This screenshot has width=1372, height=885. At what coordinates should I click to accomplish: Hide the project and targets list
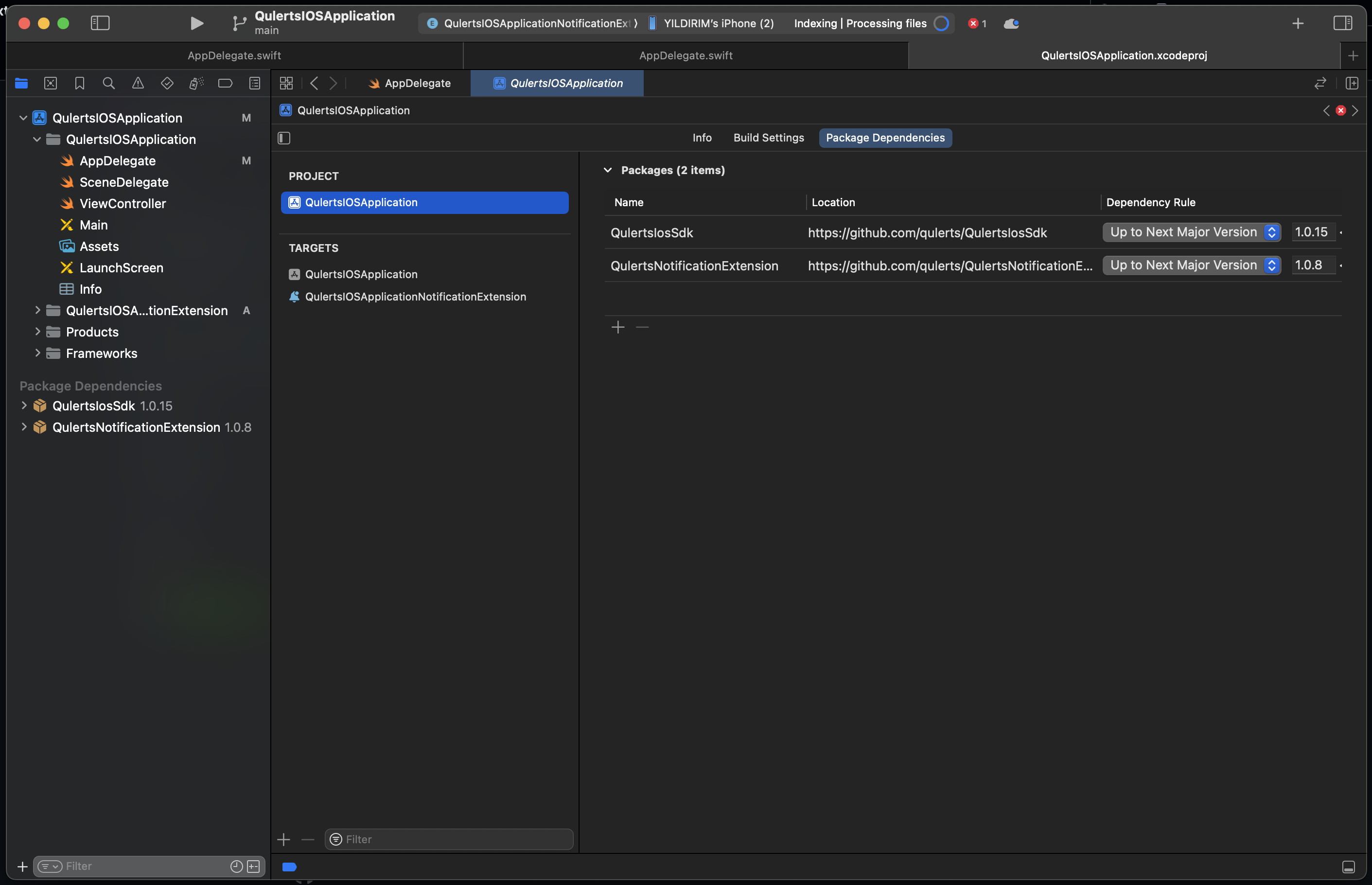pos(284,138)
